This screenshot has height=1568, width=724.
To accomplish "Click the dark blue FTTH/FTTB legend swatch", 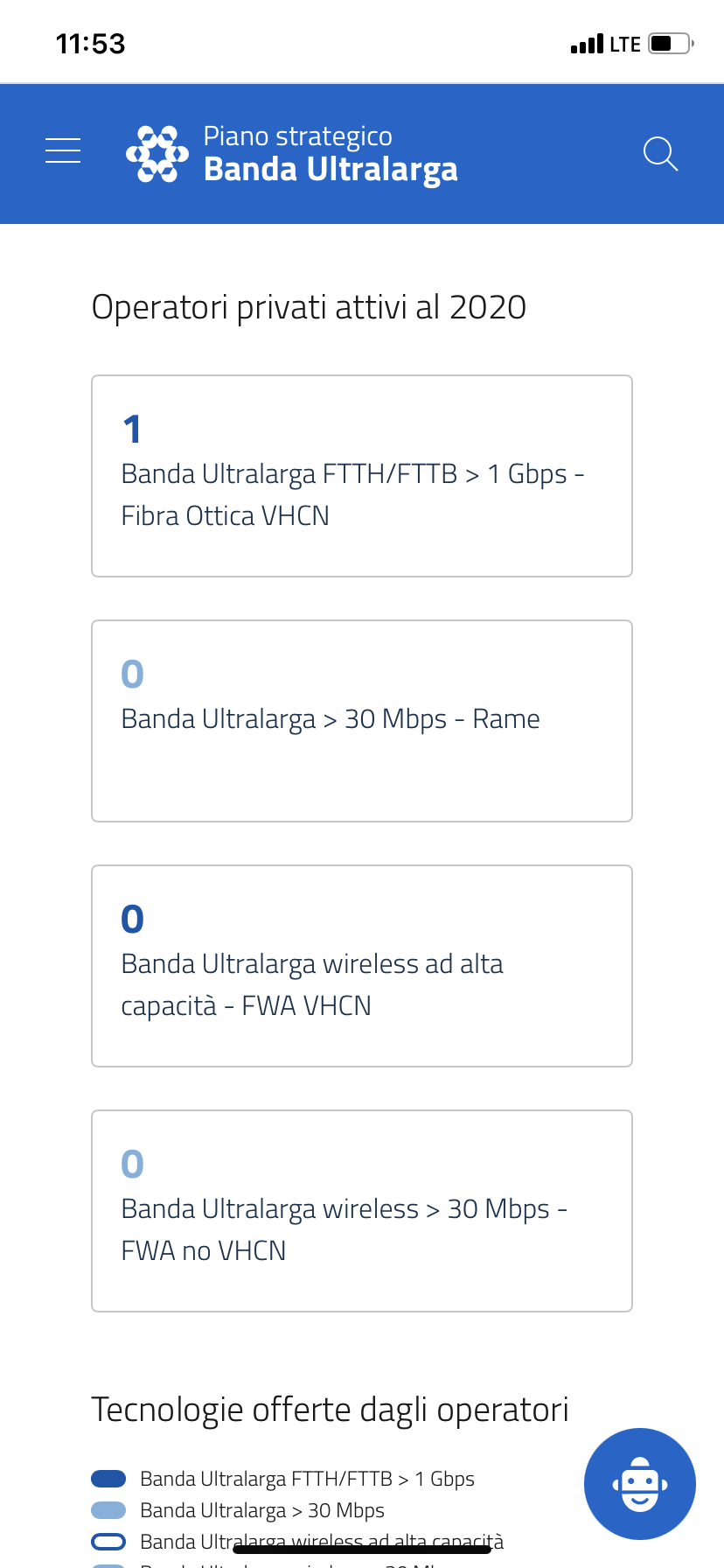I will tap(108, 1479).
